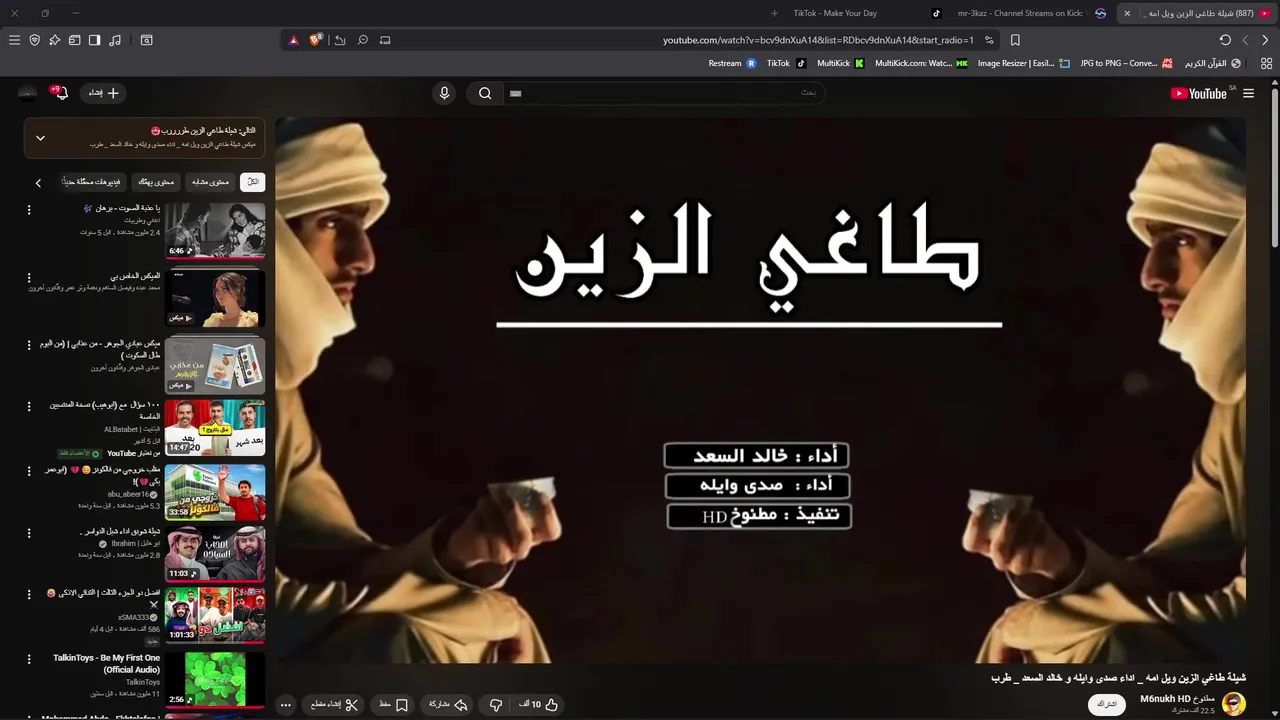This screenshot has height=720, width=1280.
Task: Click the VPN shield icon in toolbar
Action: (x=35, y=40)
